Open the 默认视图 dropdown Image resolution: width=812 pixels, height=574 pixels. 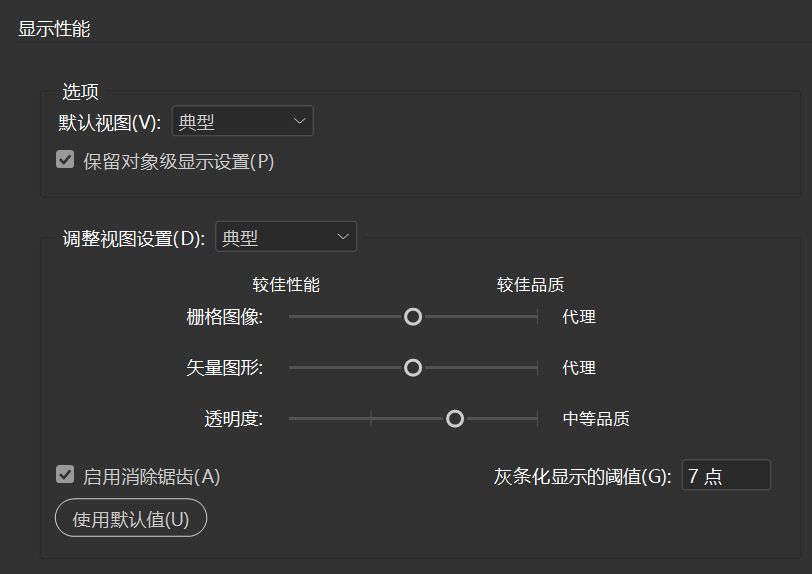[242, 122]
